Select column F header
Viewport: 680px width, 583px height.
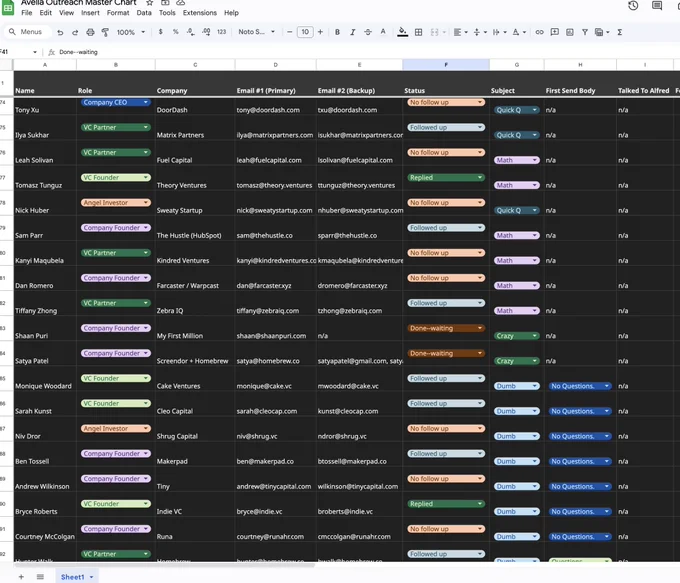446,65
